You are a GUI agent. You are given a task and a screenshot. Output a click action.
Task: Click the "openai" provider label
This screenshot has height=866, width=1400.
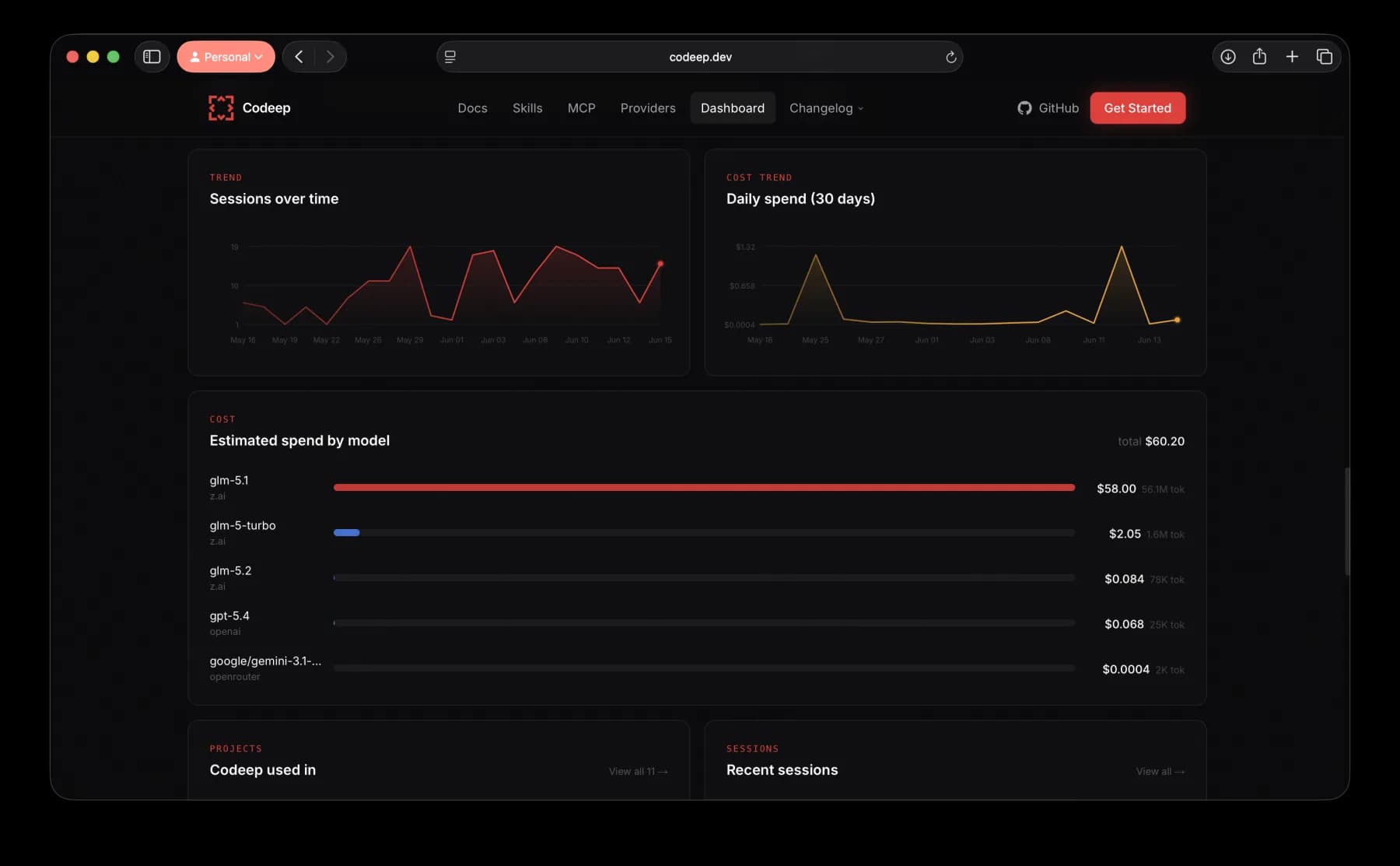pyautogui.click(x=225, y=632)
